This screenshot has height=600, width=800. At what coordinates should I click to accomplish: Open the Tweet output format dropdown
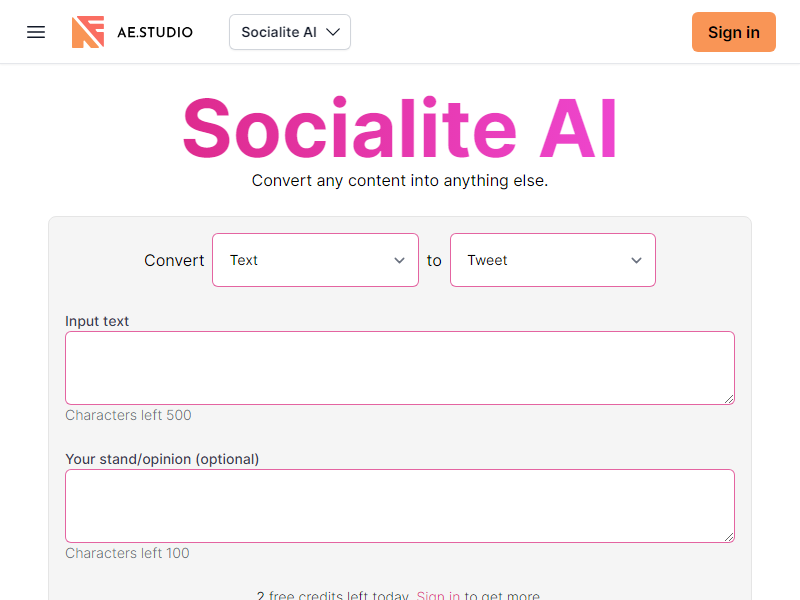[x=552, y=260]
